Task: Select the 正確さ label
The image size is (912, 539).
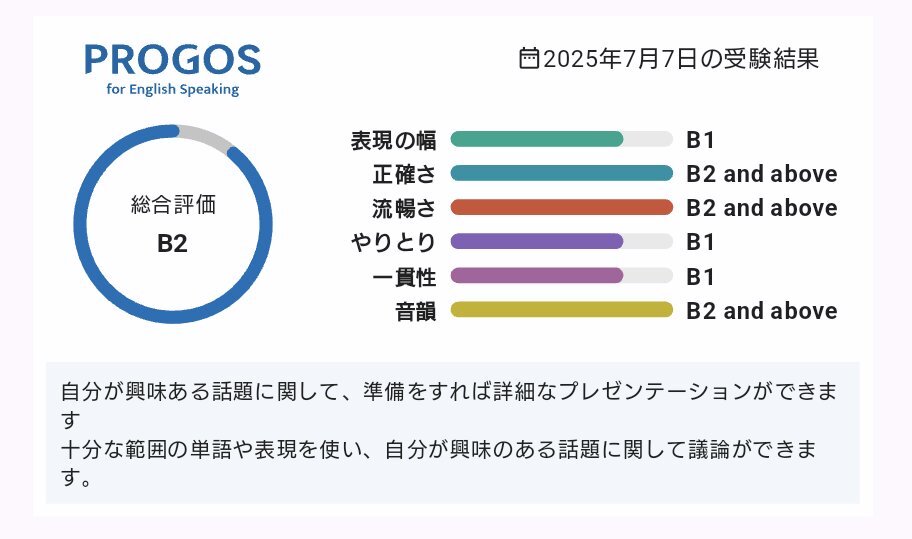Action: [404, 174]
